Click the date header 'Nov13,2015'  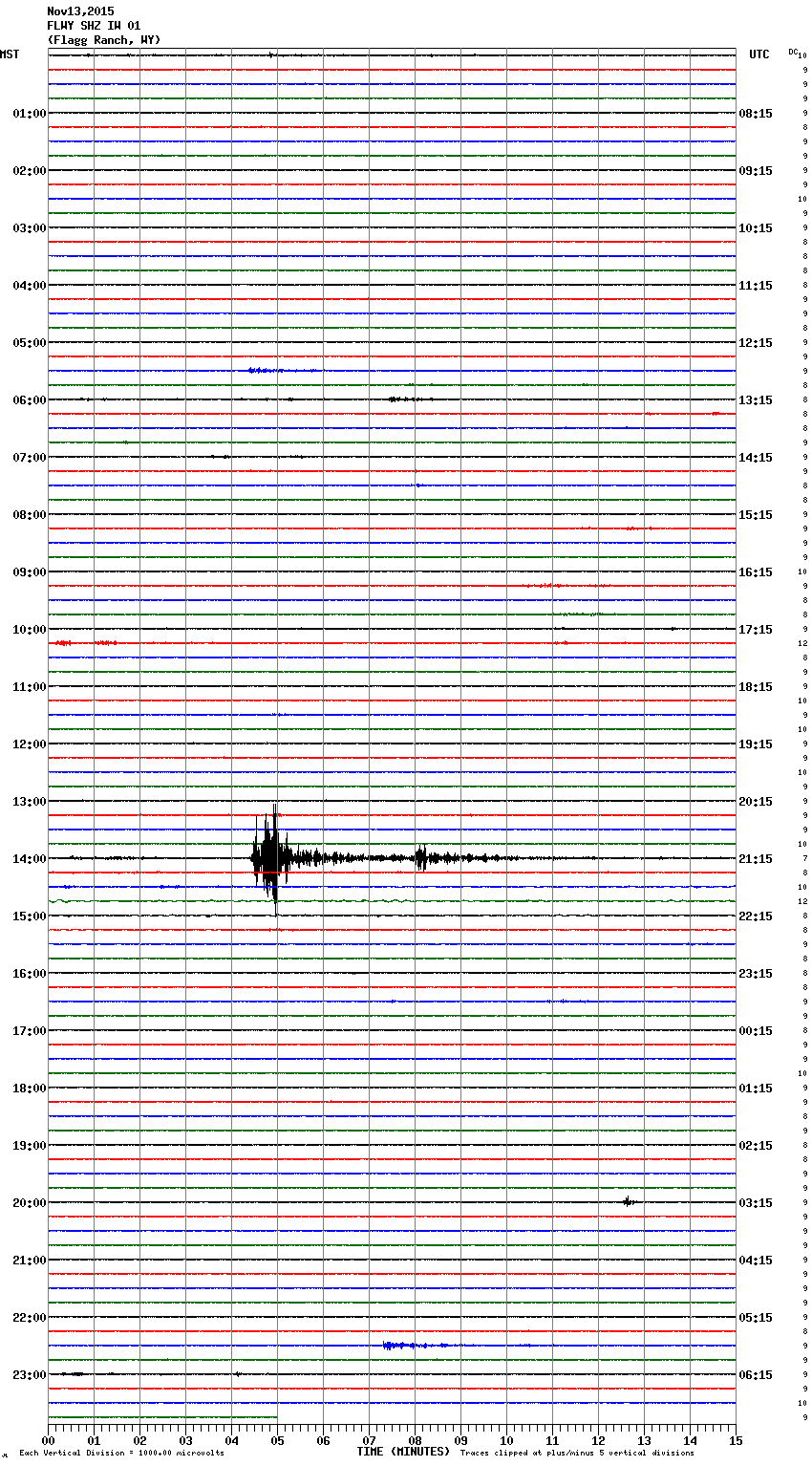coord(80,11)
